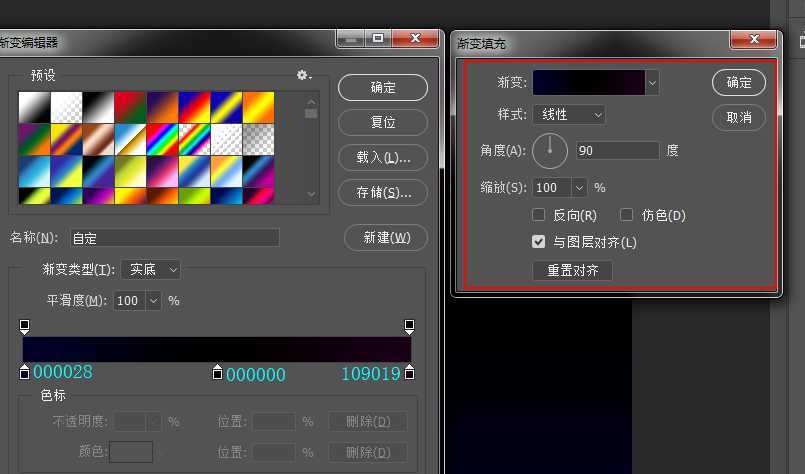Image resolution: width=805 pixels, height=474 pixels.
Task: Uncheck 与图层对齐(L) align with layer
Action: point(540,242)
